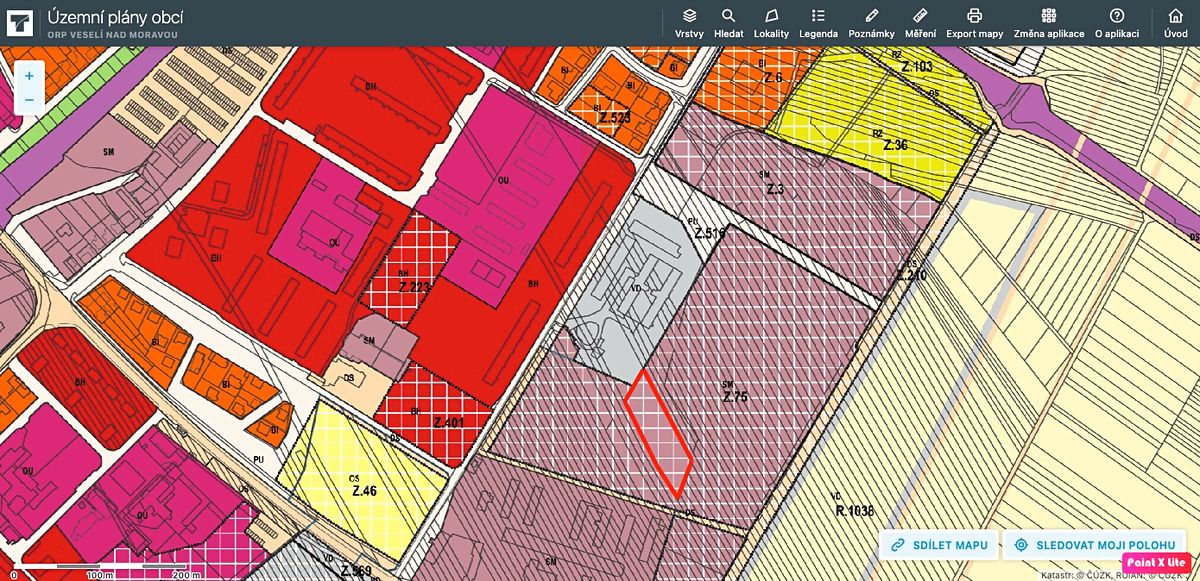Click map zone labeled Z.523
Image resolution: width=1200 pixels, height=581 pixels.
(615, 118)
